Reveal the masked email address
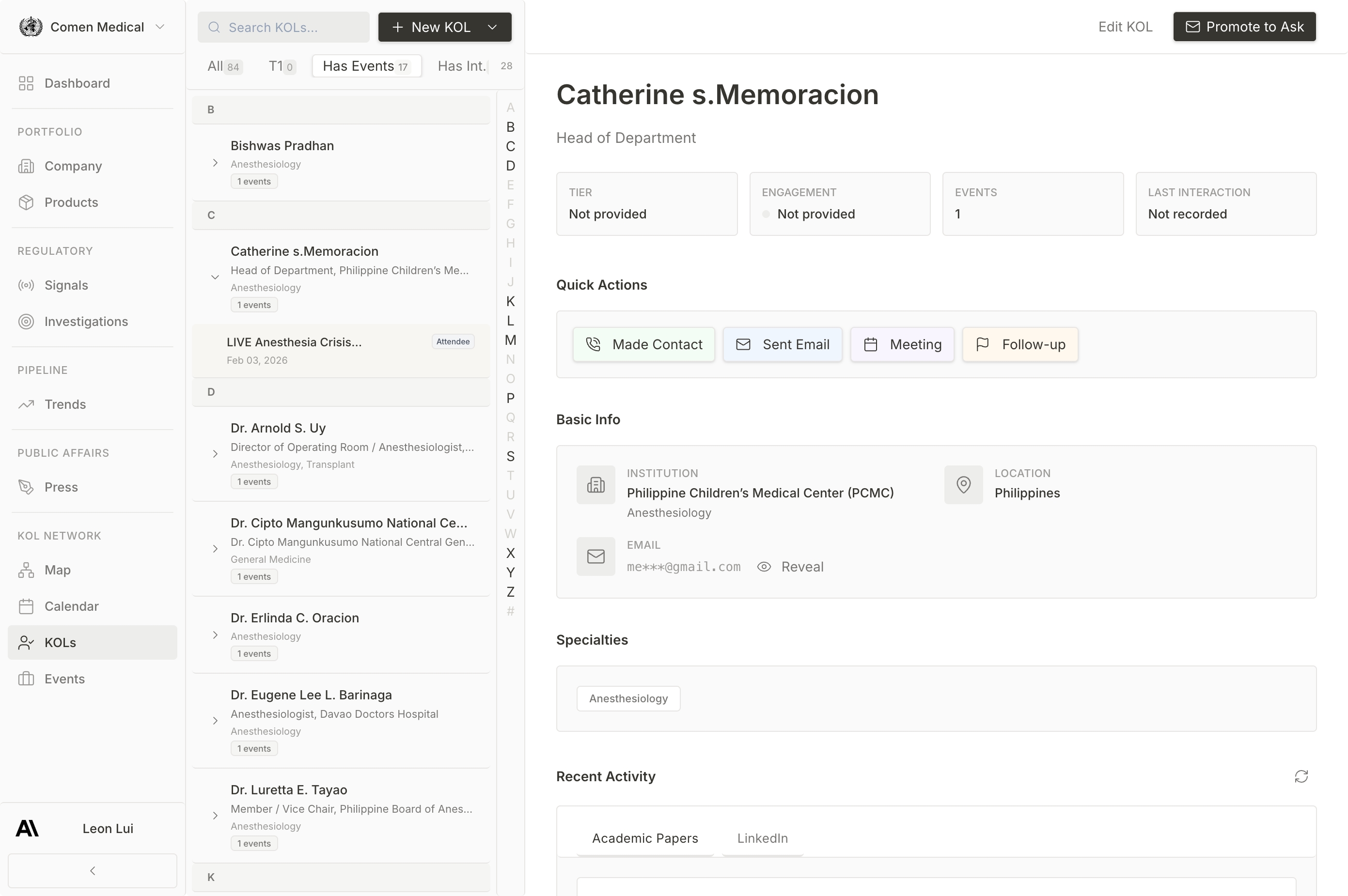This screenshot has height=896, width=1348. (791, 567)
